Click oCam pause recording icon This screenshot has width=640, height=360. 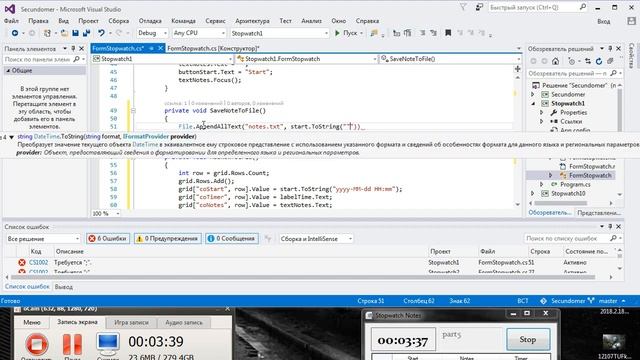tap(72, 344)
